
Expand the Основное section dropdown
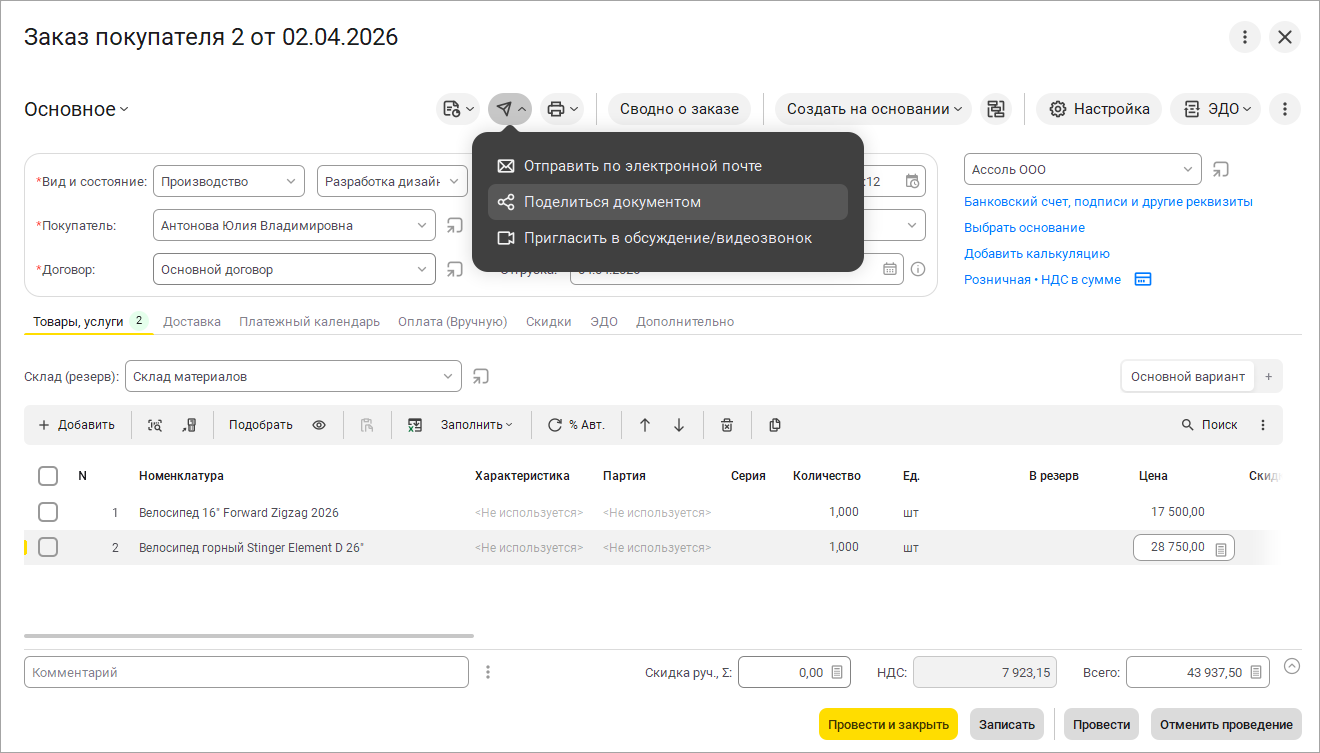tap(77, 109)
